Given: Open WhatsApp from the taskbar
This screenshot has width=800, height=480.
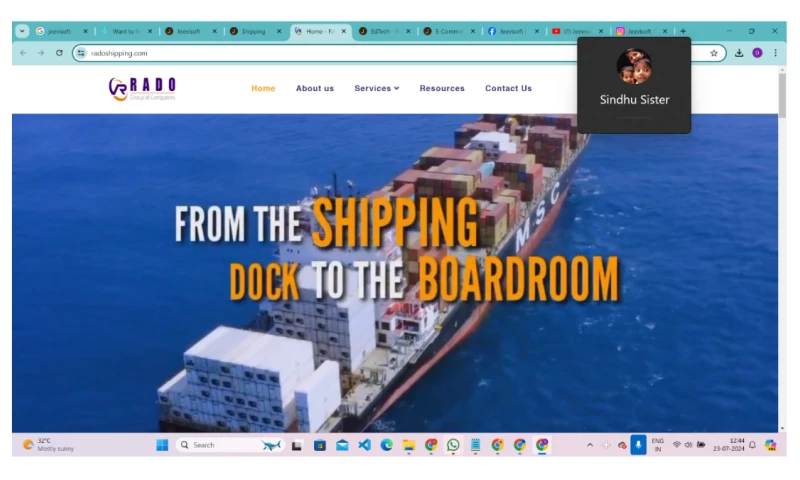Looking at the screenshot, I should tap(453, 445).
